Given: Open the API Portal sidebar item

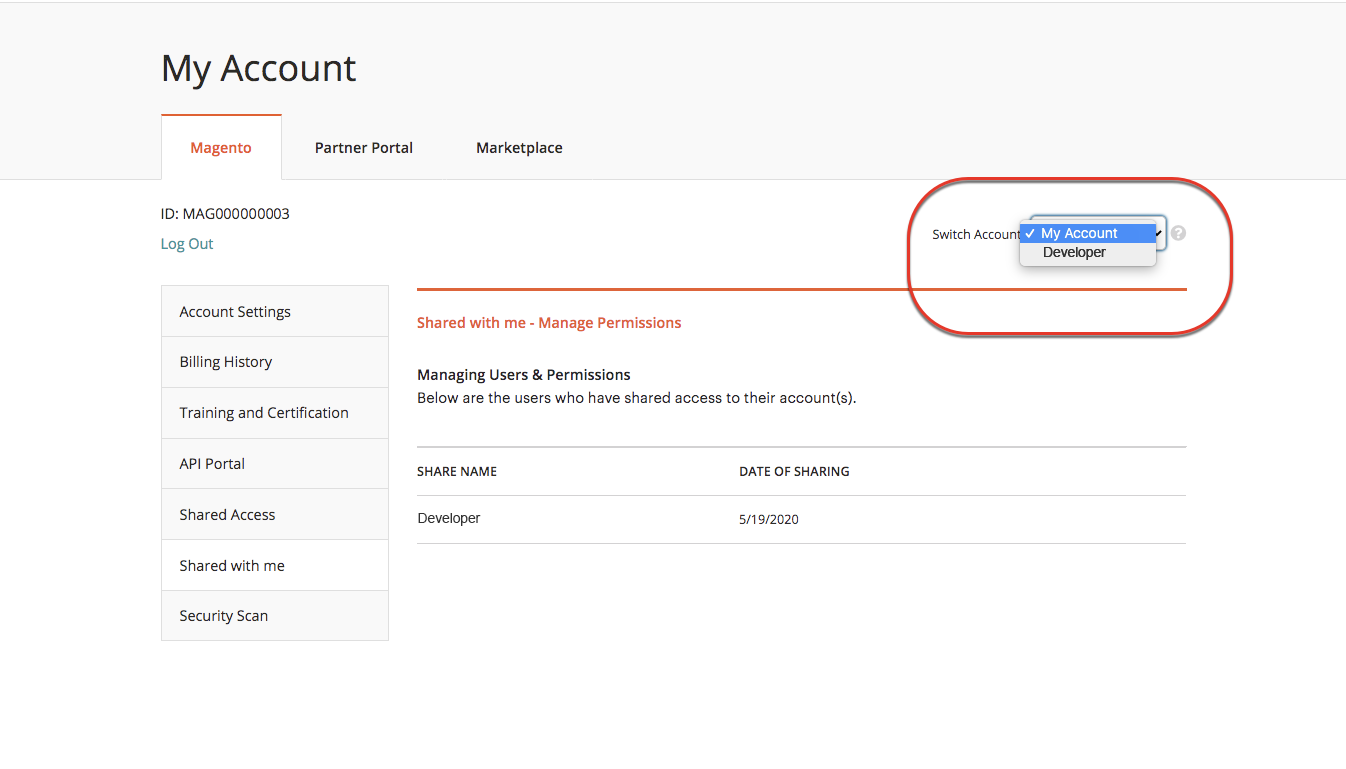Looking at the screenshot, I should point(275,464).
